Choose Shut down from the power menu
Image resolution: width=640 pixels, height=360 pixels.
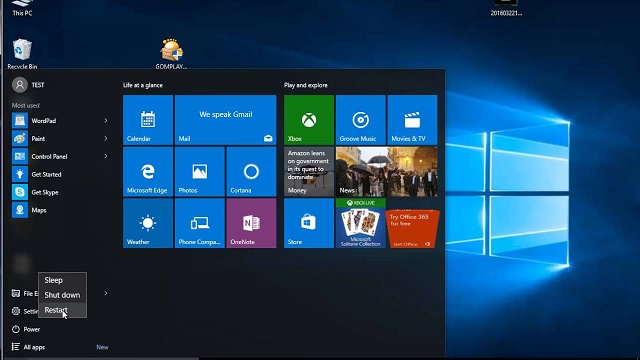click(62, 295)
